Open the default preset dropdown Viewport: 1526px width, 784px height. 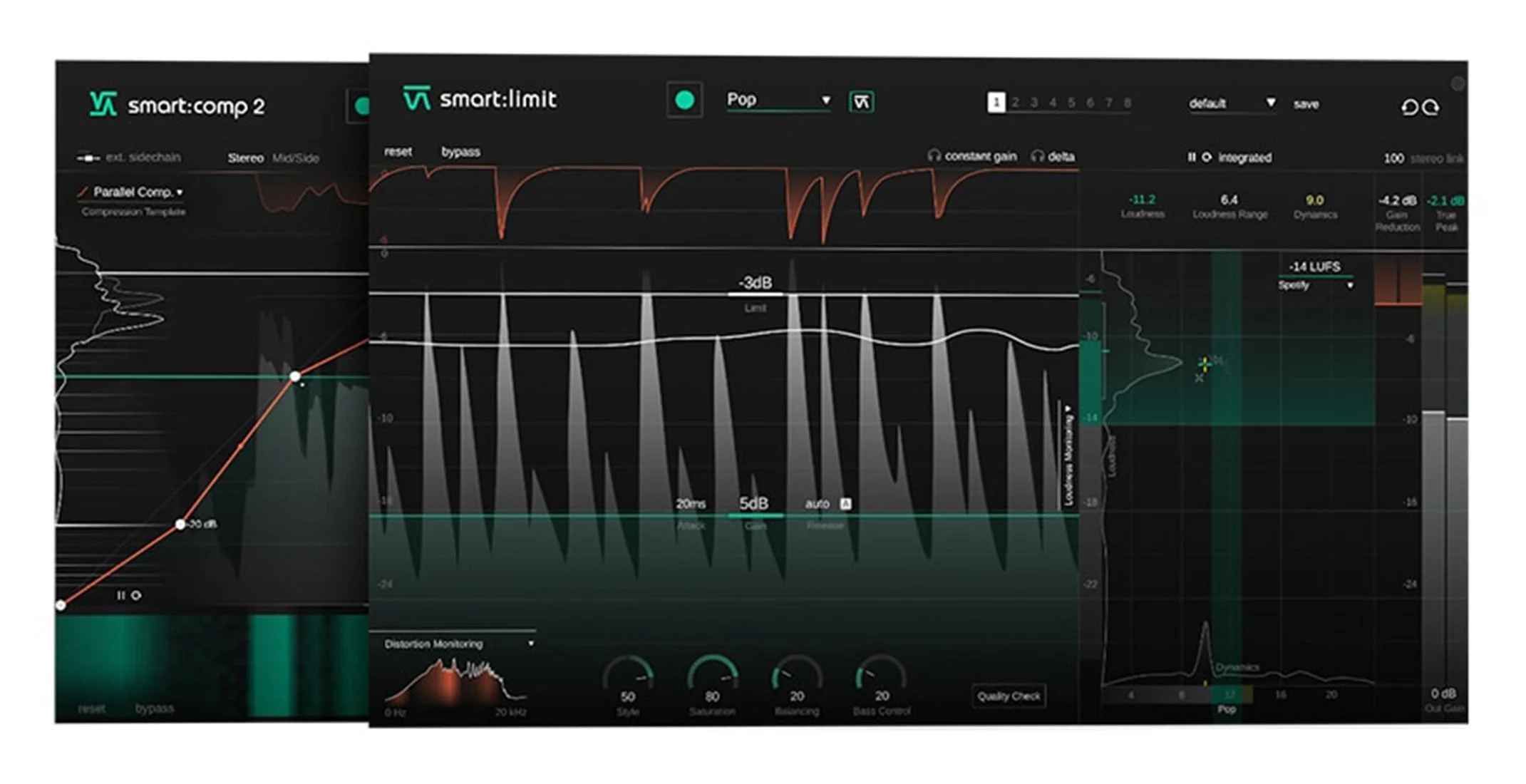[x=1232, y=103]
